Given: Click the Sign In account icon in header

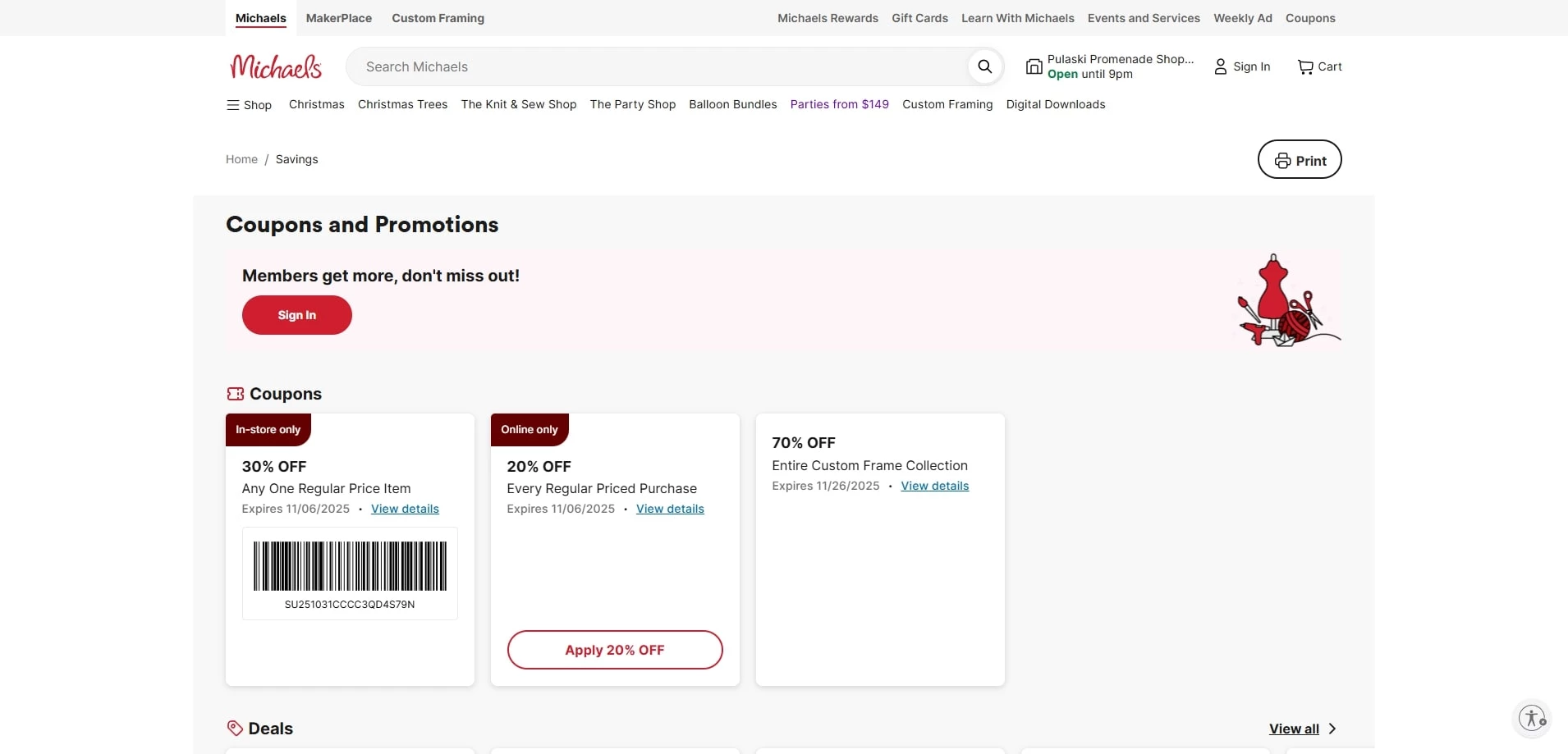Looking at the screenshot, I should 1221,66.
